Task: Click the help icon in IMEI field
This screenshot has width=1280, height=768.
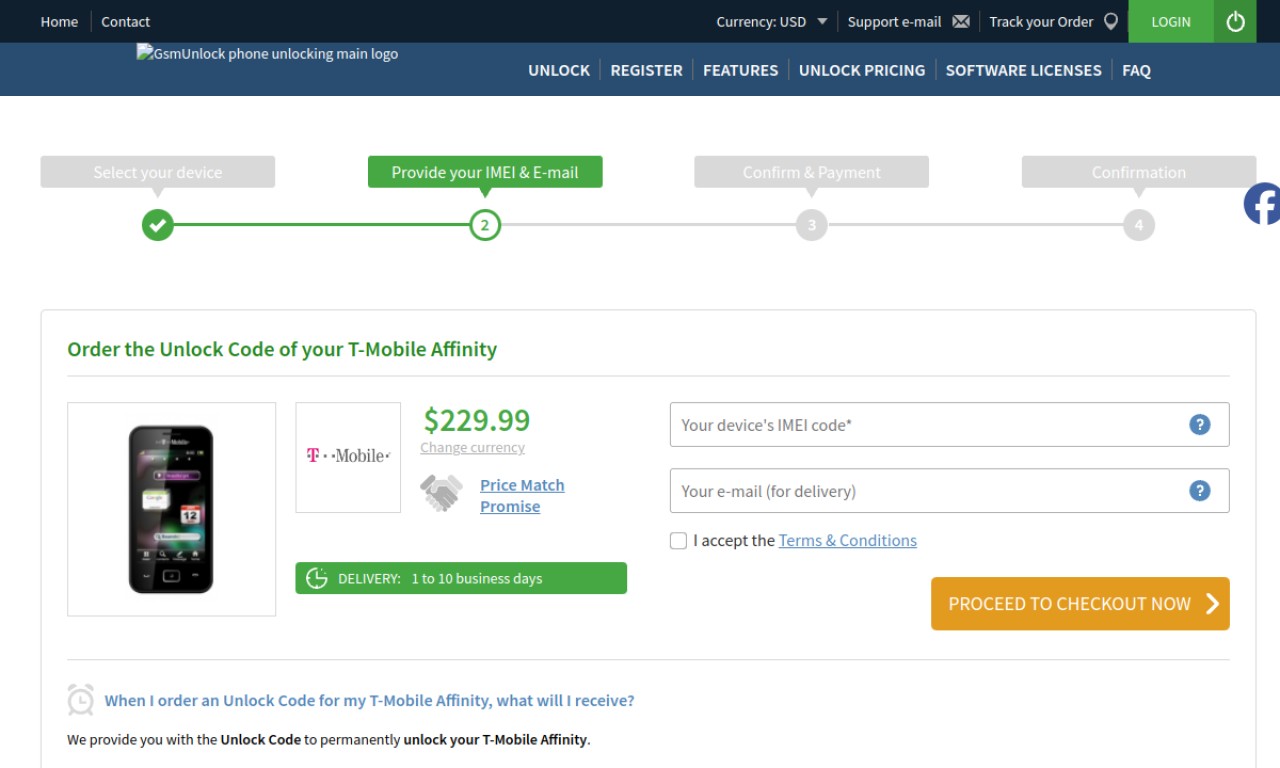Action: pyautogui.click(x=1200, y=425)
